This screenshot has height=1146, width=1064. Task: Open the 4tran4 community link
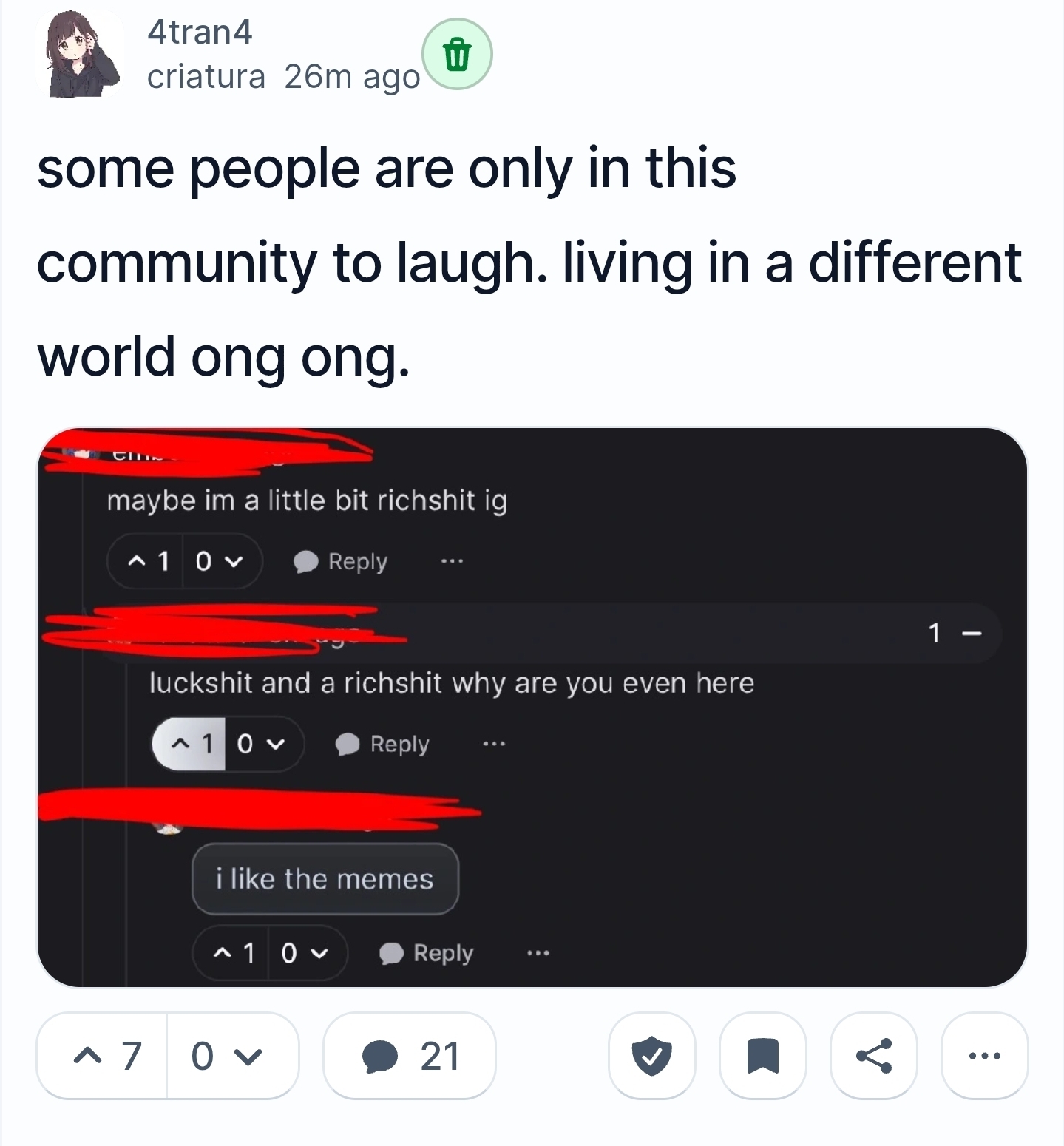tap(200, 32)
